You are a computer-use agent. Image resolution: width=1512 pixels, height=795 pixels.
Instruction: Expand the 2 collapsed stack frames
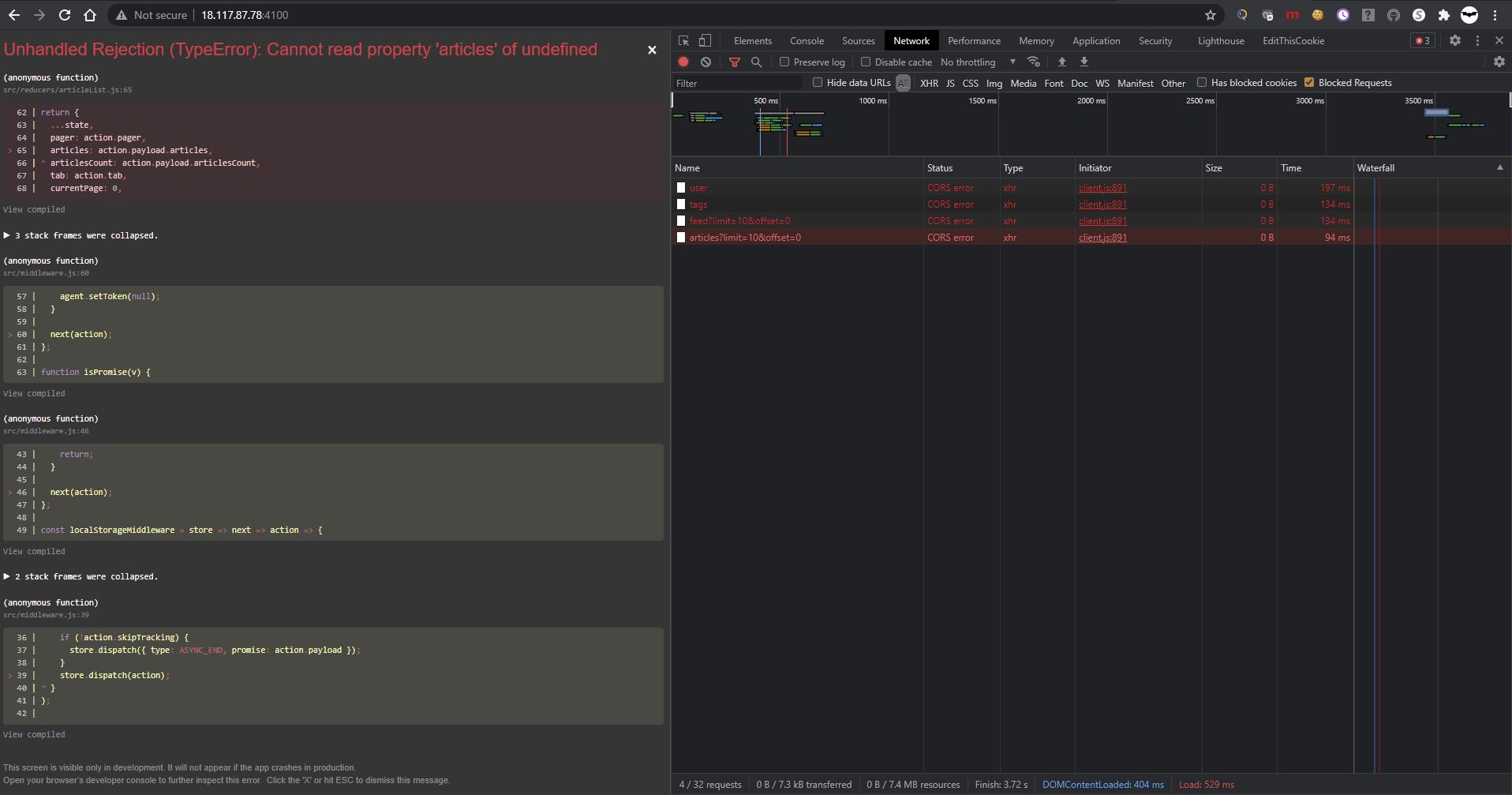click(82, 576)
